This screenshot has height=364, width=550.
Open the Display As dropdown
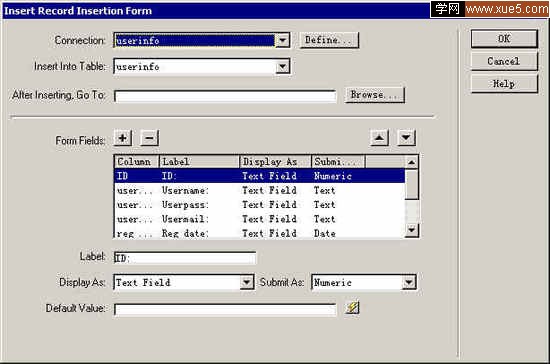[x=247, y=282]
